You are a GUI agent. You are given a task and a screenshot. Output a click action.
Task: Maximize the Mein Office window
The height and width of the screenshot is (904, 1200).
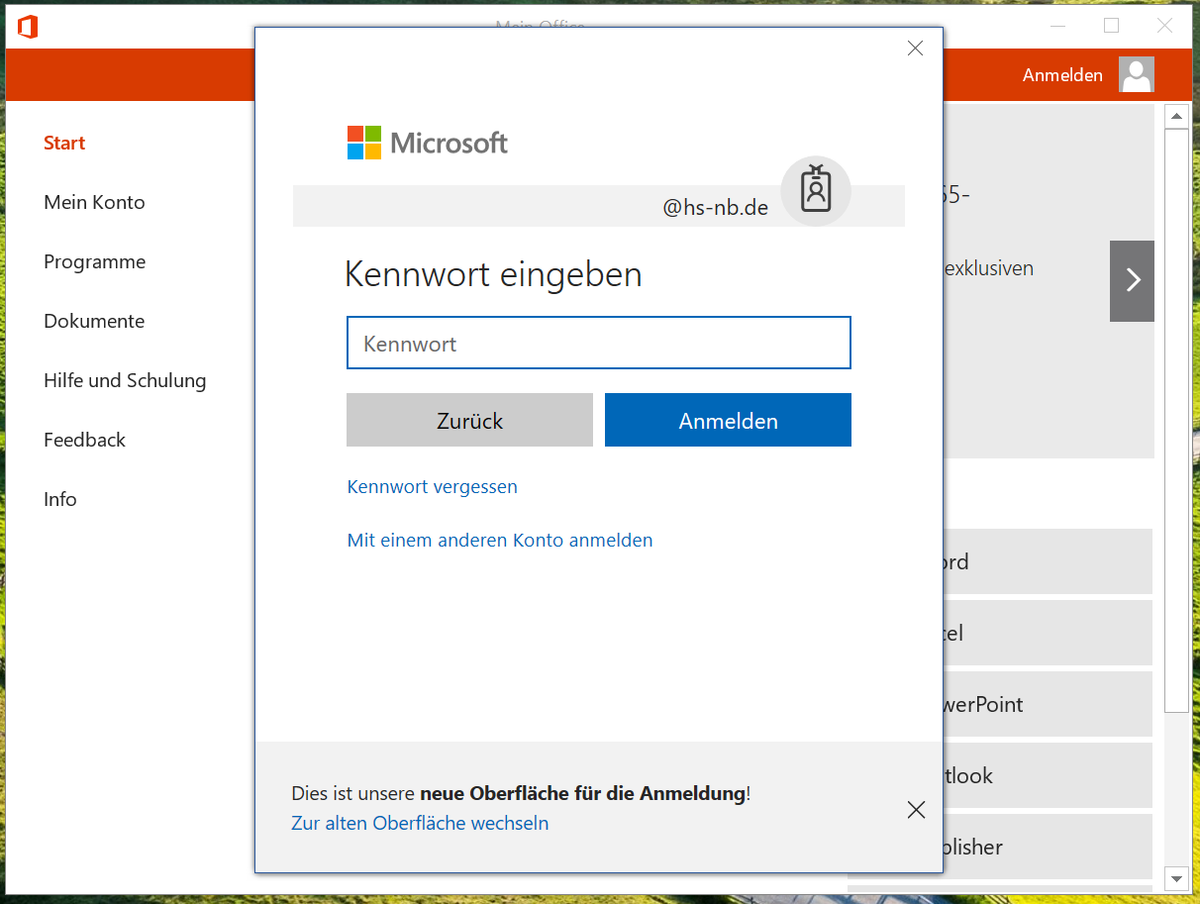coord(1111,26)
